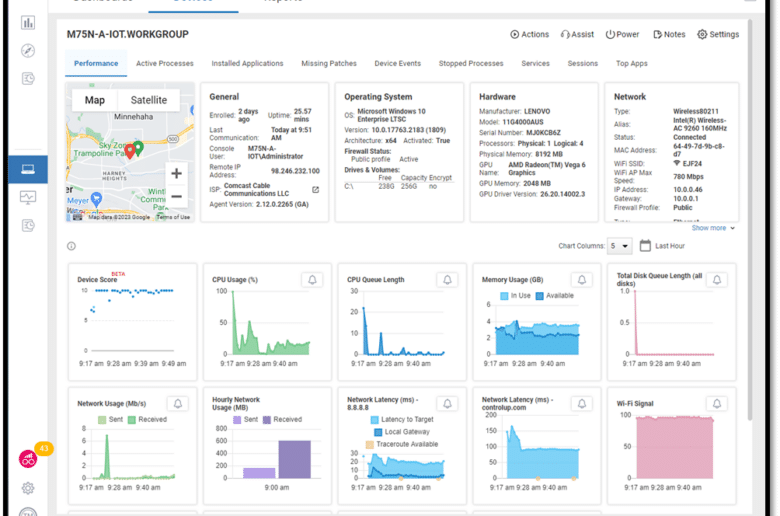Switch to the Performance tab
This screenshot has width=780, height=516.
(96, 64)
